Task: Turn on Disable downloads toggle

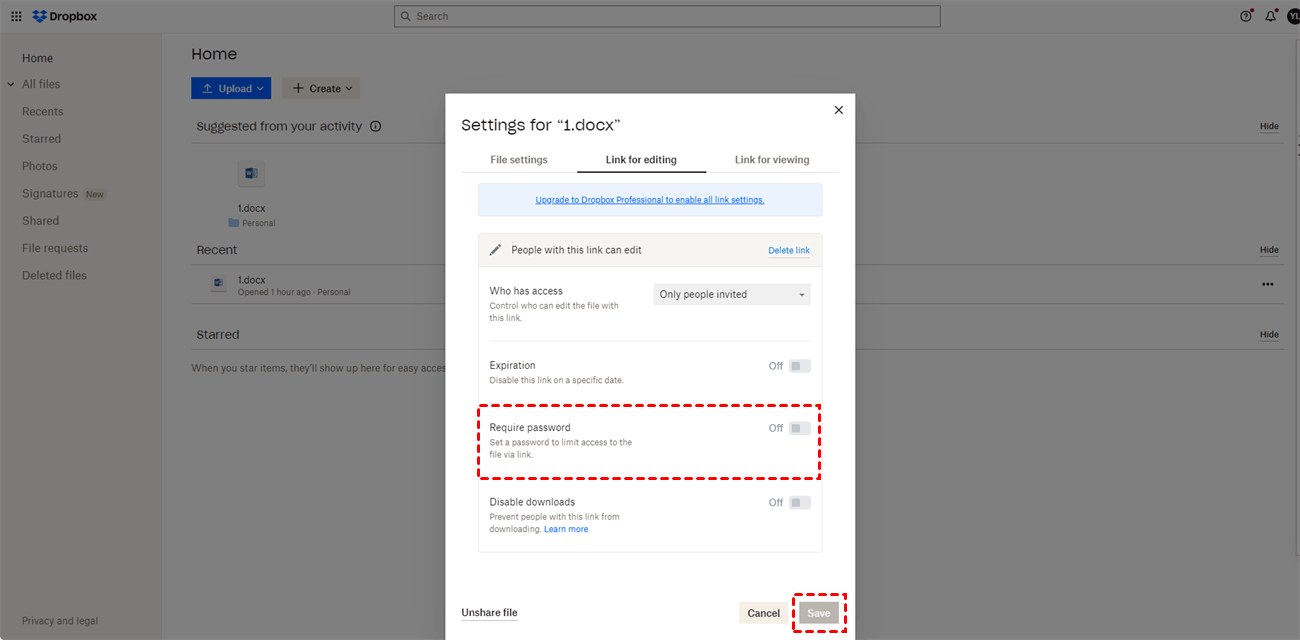Action: [x=799, y=503]
